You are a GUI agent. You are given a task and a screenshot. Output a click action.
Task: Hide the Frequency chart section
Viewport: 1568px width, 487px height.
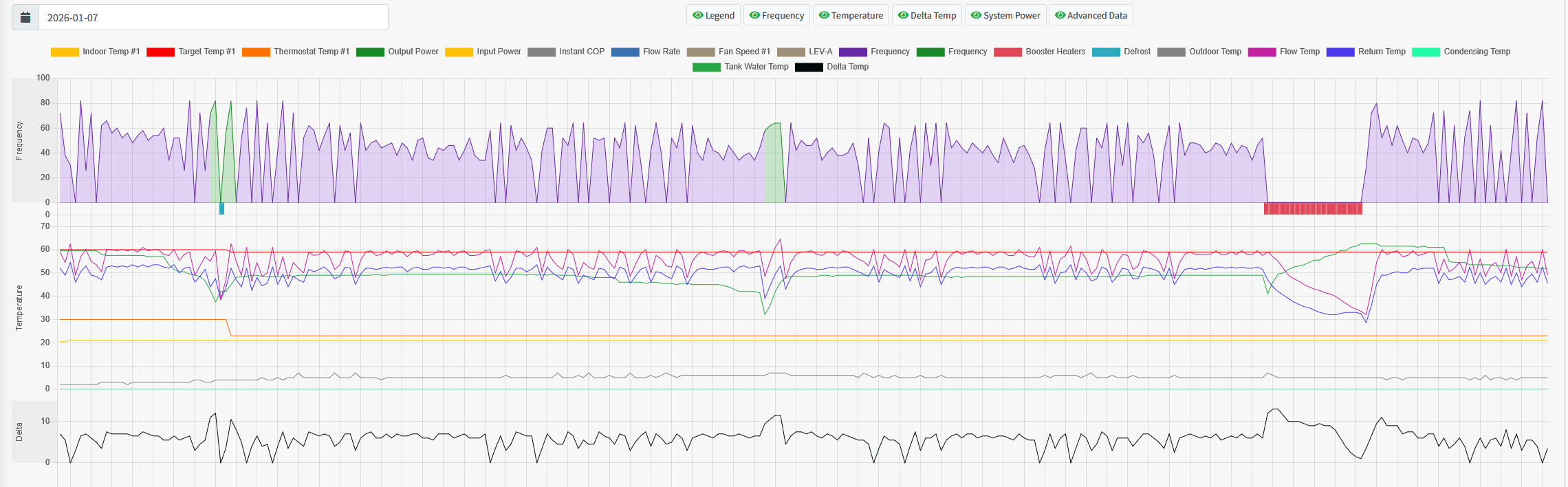[776, 15]
